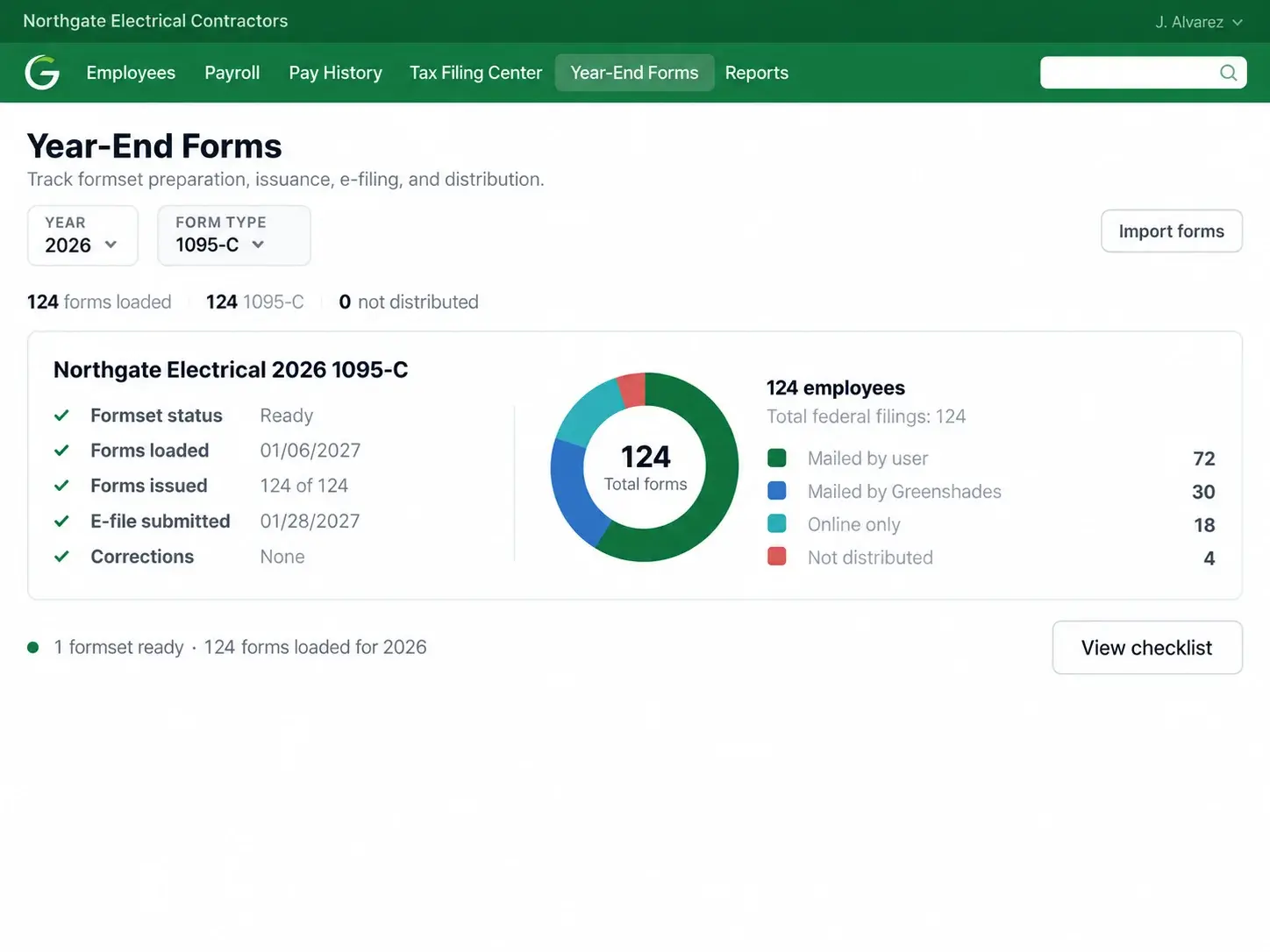Click the View checklist button
Viewport: 1270px width, 952px height.
1146,648
